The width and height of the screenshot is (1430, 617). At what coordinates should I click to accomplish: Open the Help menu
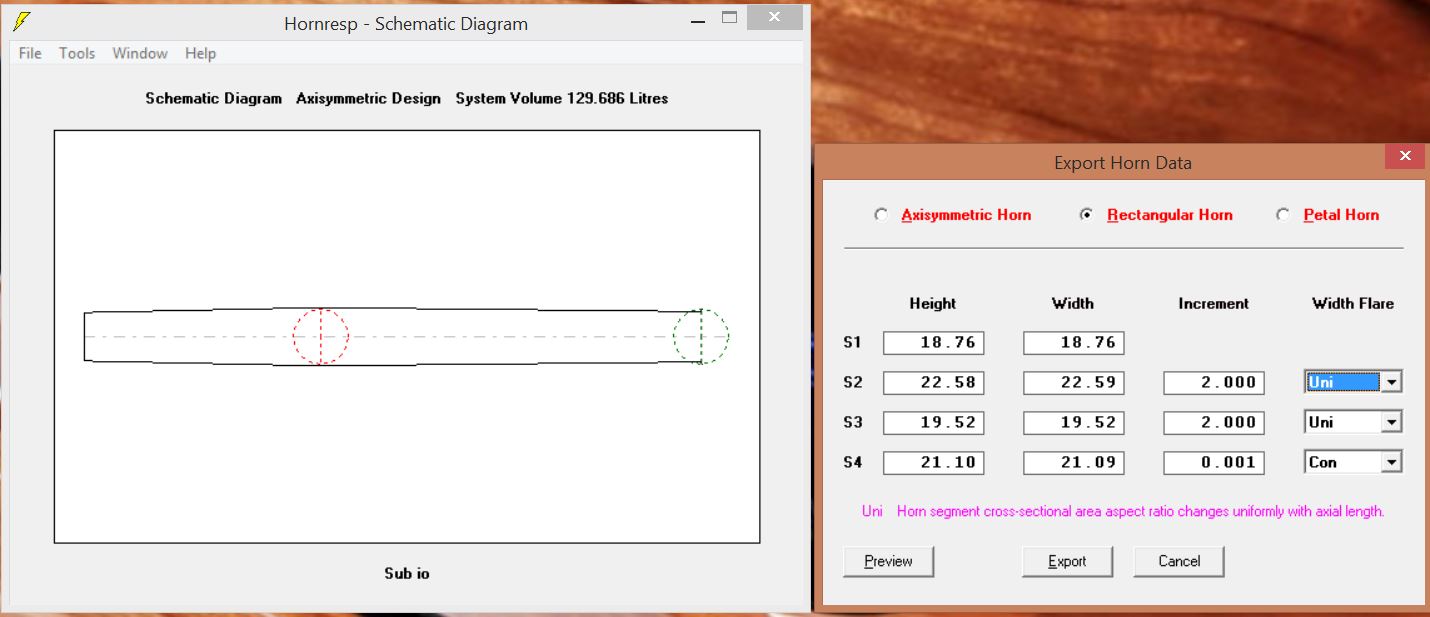[x=200, y=53]
